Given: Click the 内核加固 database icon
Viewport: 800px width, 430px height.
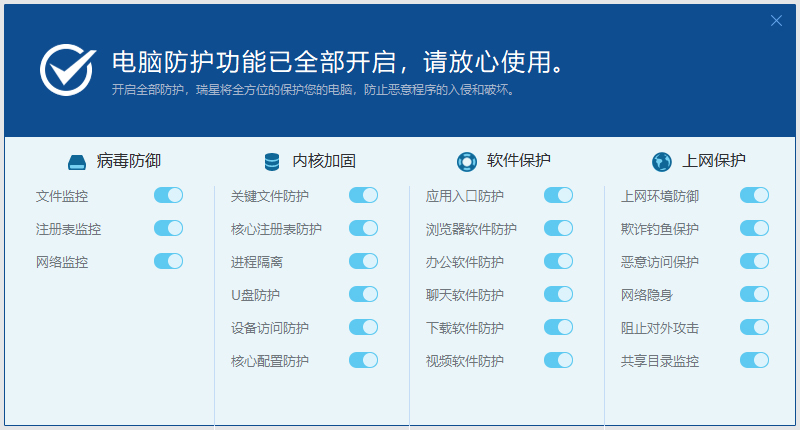Looking at the screenshot, I should coord(272,162).
